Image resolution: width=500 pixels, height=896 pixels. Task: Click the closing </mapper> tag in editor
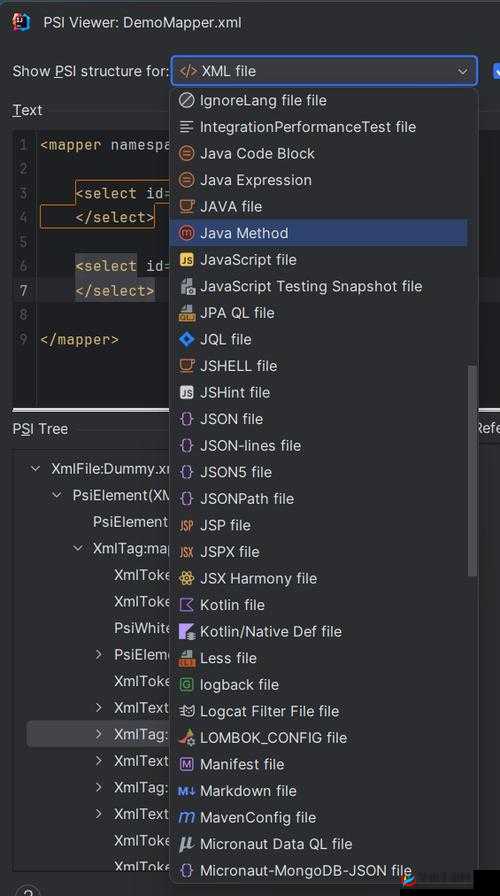tap(79, 339)
